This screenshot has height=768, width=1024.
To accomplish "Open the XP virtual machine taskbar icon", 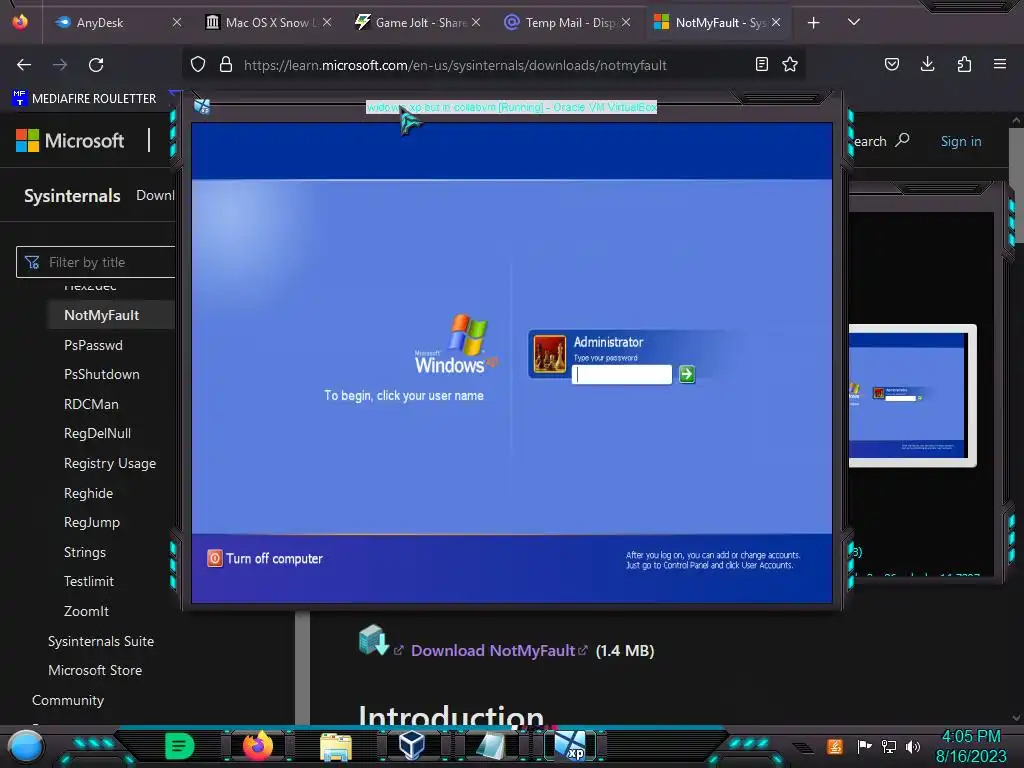I will (x=570, y=746).
